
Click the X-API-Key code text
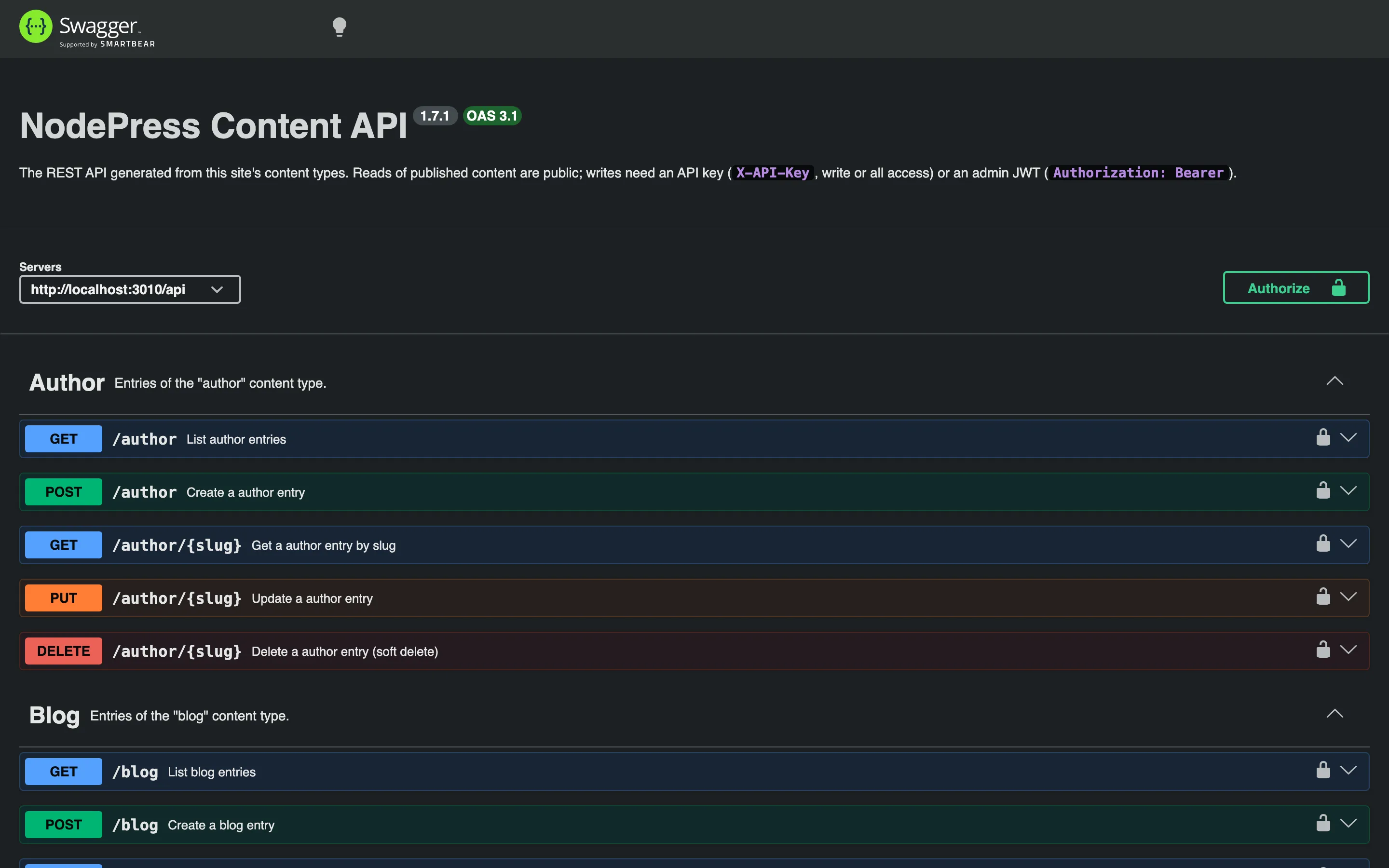pyautogui.click(x=773, y=173)
